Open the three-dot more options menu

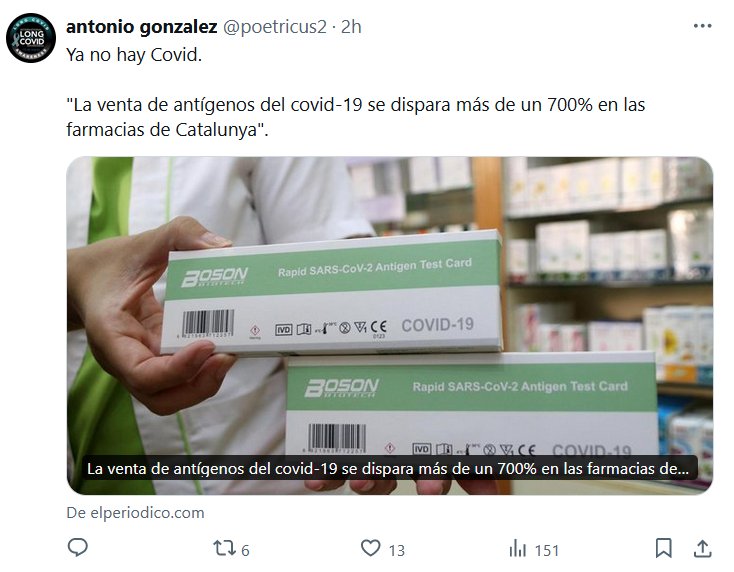pyautogui.click(x=702, y=26)
